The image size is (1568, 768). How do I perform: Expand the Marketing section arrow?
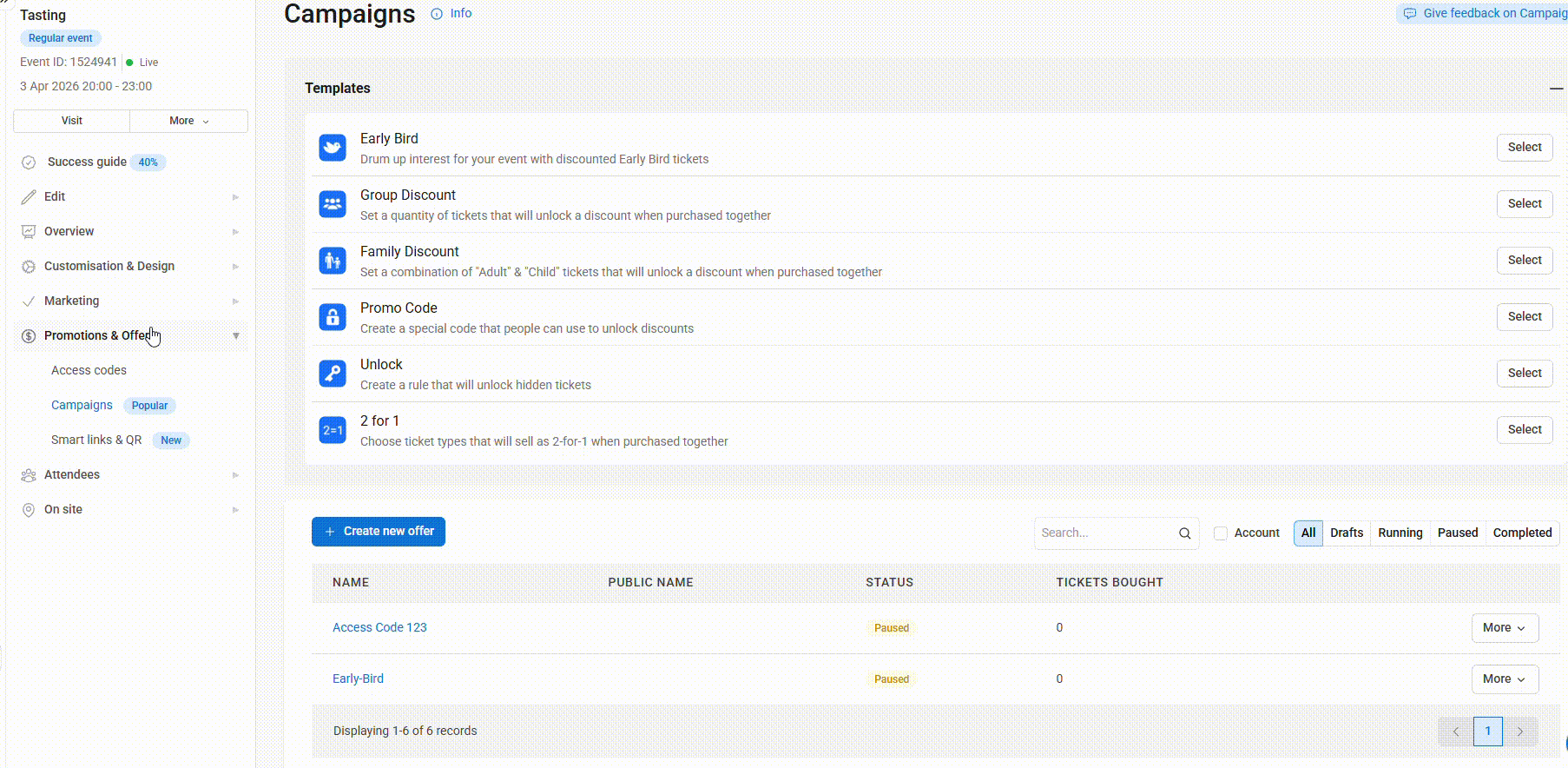(x=235, y=301)
